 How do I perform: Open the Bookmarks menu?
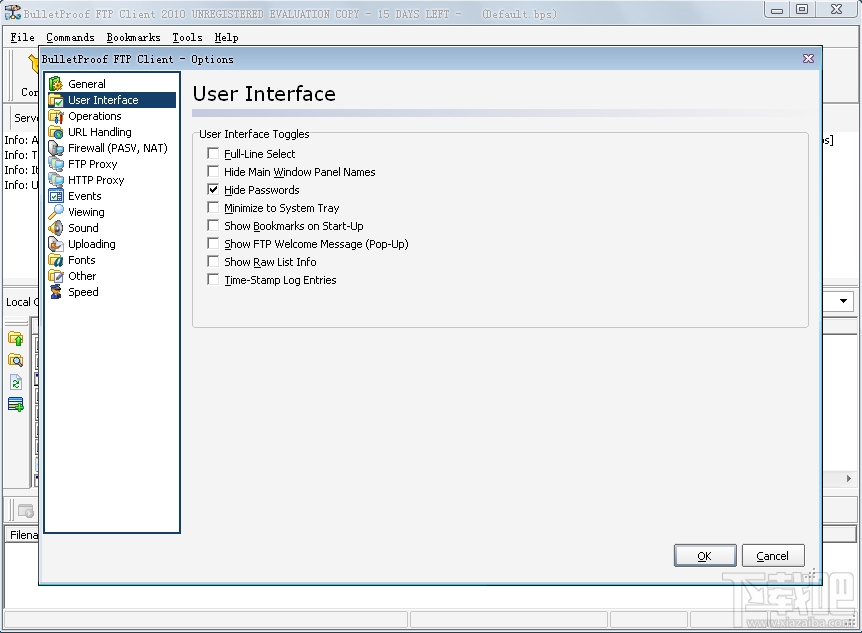(133, 37)
